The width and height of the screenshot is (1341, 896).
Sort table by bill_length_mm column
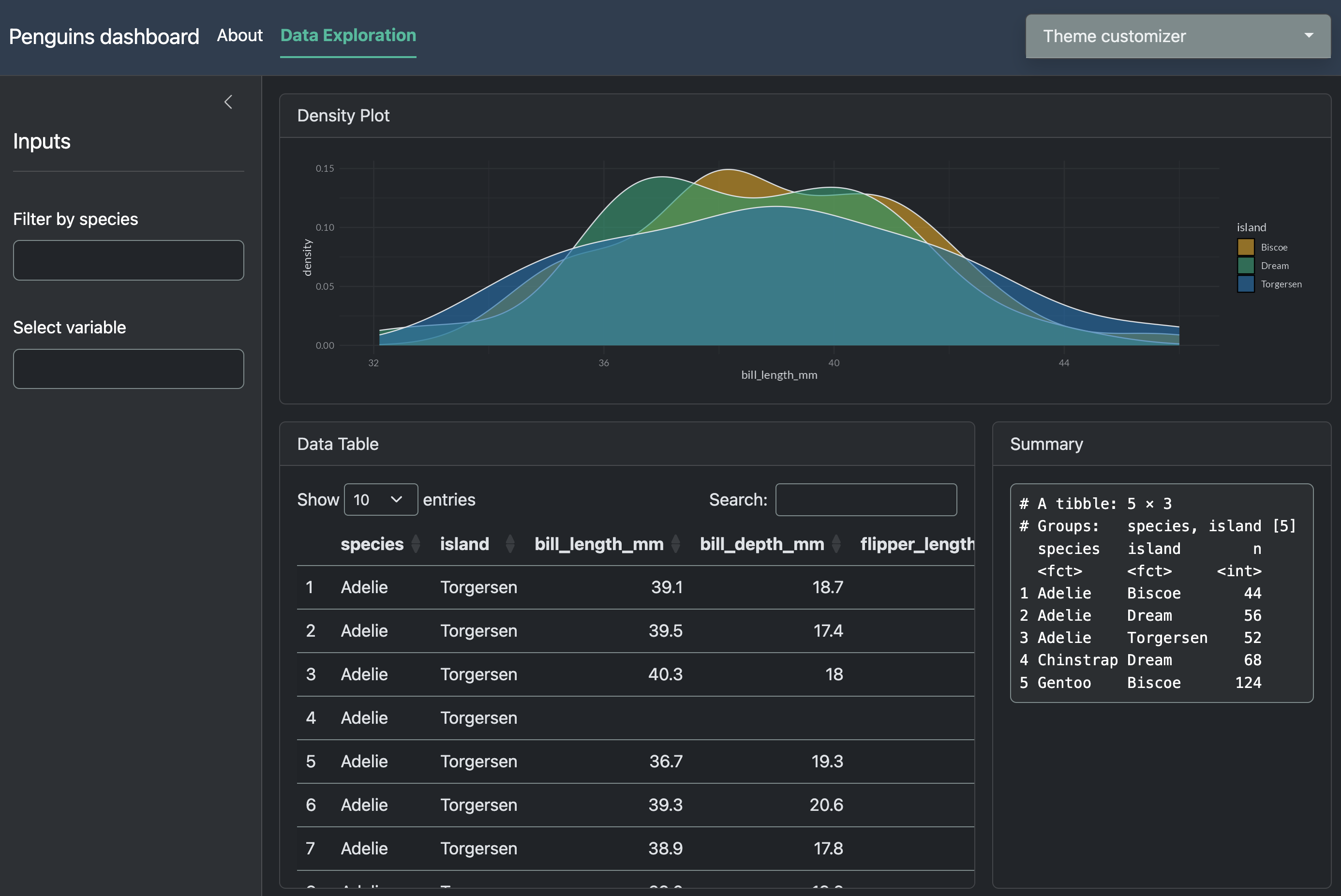[x=598, y=543]
